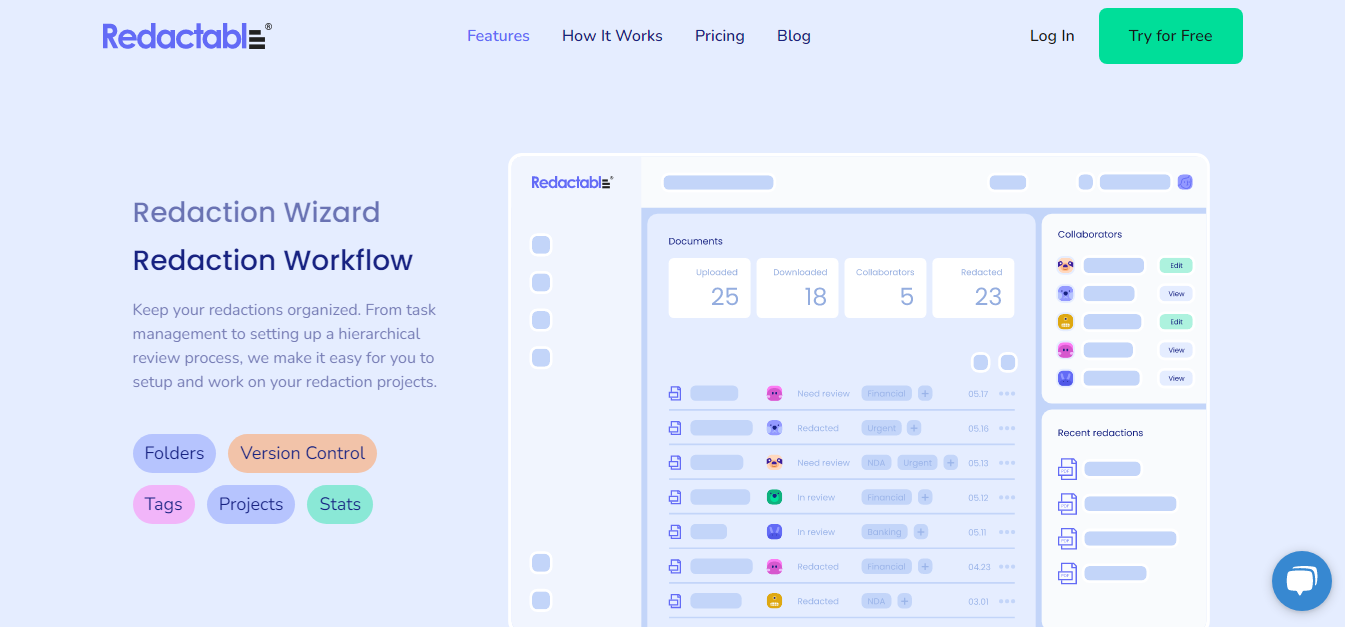Select the Version Control pill
The image size is (1345, 627).
[x=302, y=453]
